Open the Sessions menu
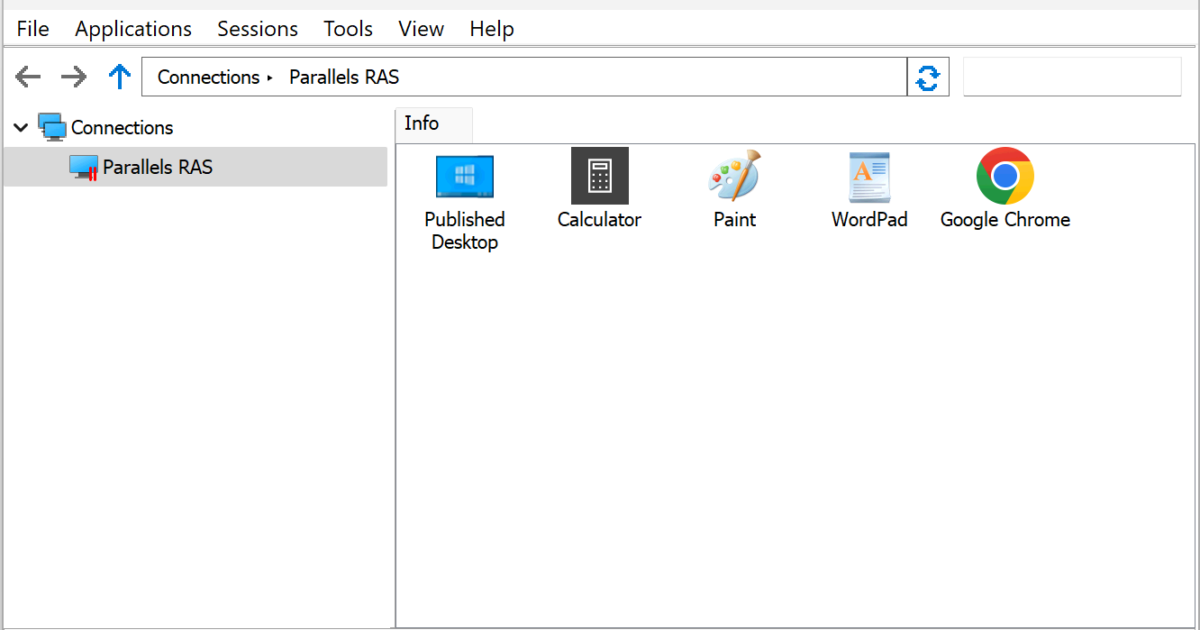The width and height of the screenshot is (1200, 630). [x=257, y=28]
